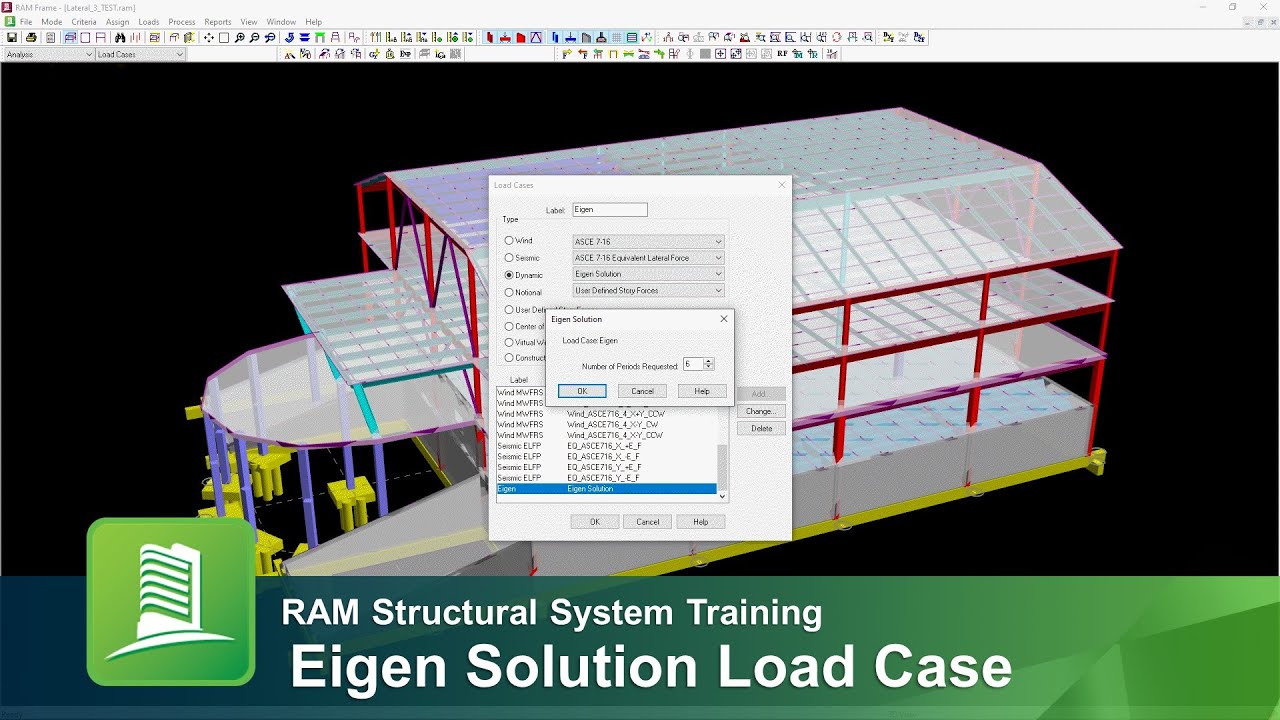This screenshot has width=1280, height=720.
Task: Click the blue stacked layers icon
Action: 304,37
